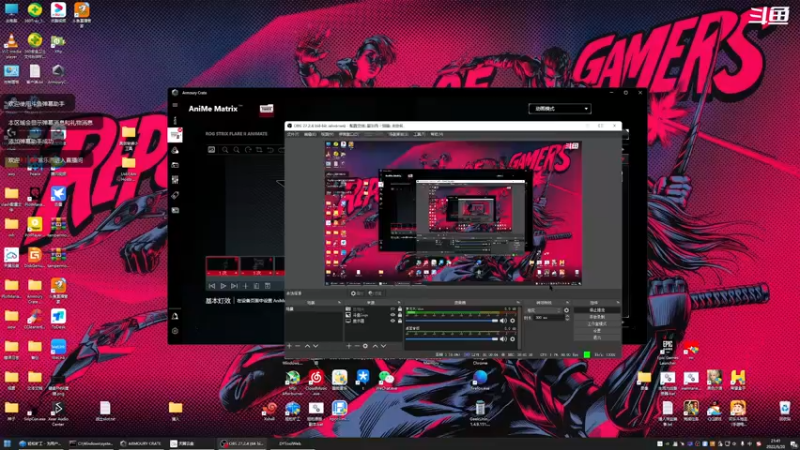
Task: Click the keyboard device image beside AniMe Matrix title
Action: [x=266, y=109]
